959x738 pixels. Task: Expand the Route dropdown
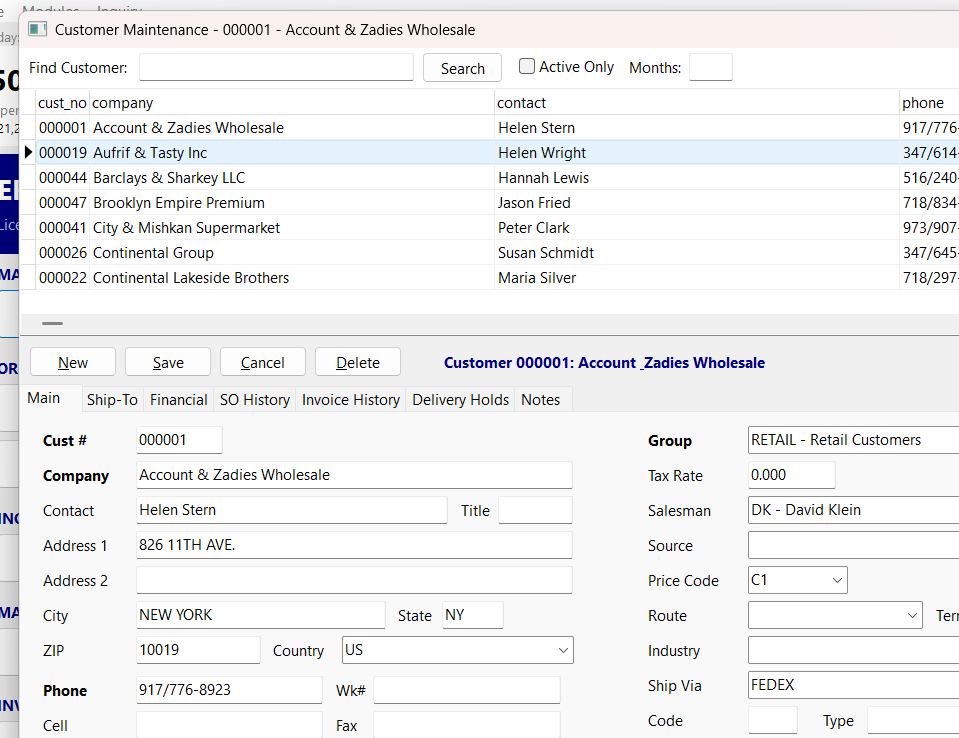coord(913,615)
